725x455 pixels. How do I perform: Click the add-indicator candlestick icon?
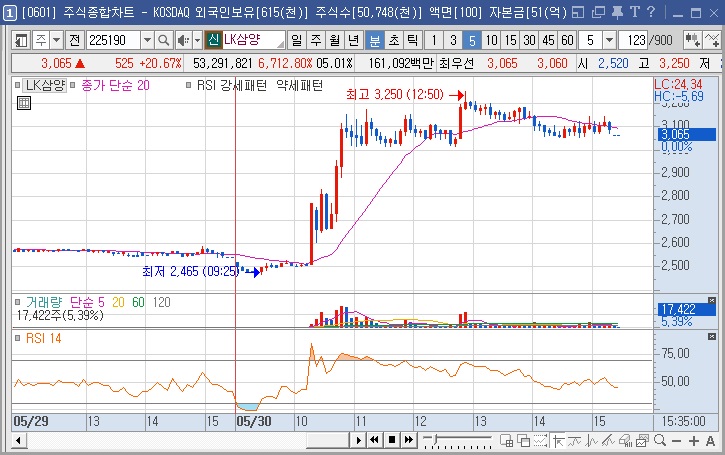coord(693,40)
